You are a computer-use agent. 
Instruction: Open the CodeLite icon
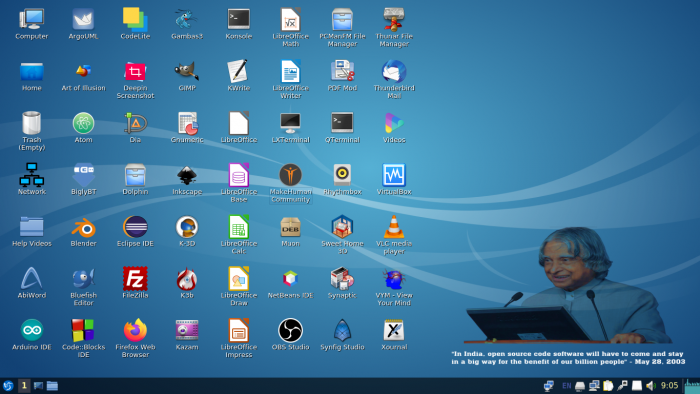(135, 20)
